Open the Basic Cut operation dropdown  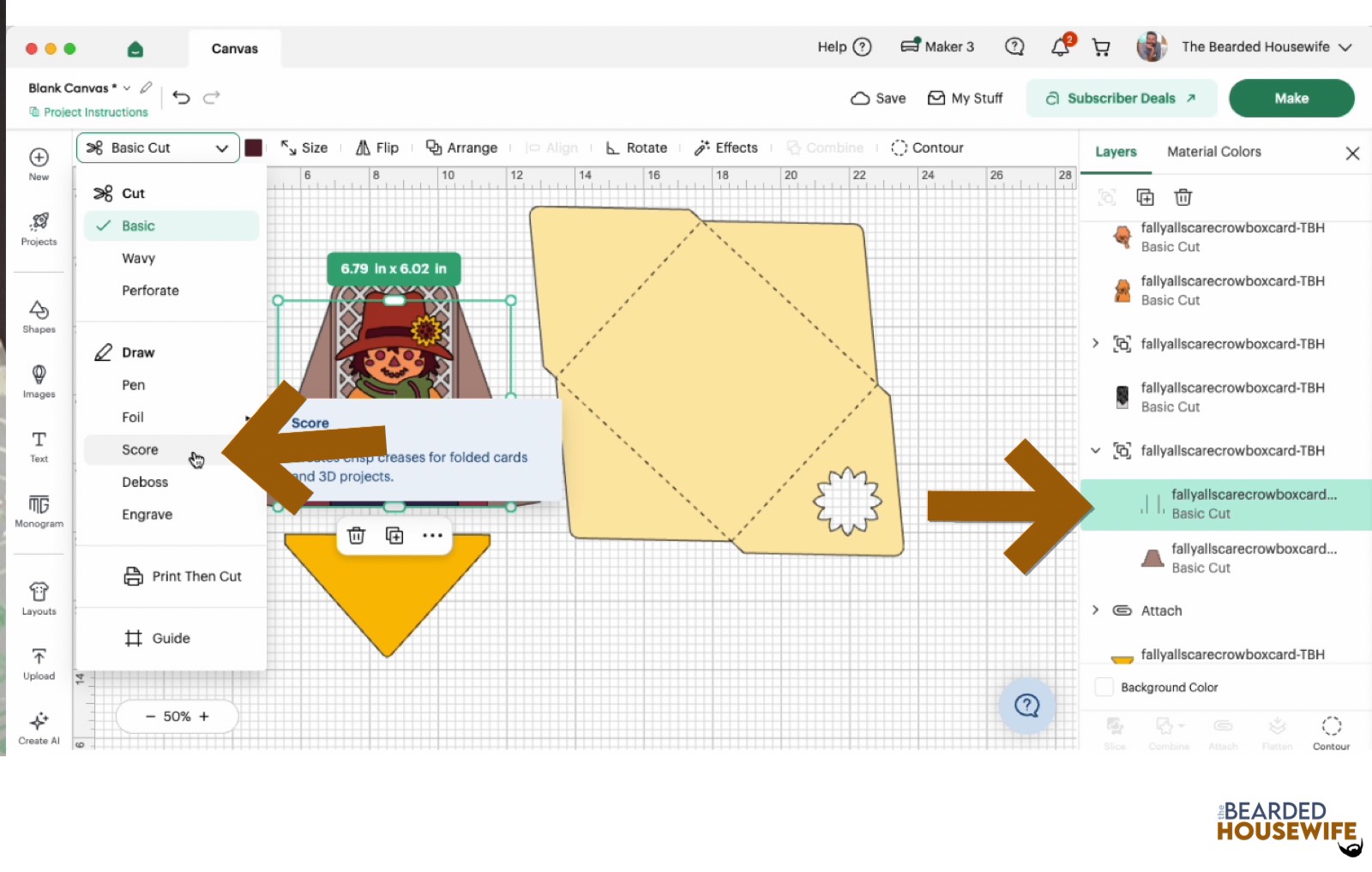[x=158, y=147]
